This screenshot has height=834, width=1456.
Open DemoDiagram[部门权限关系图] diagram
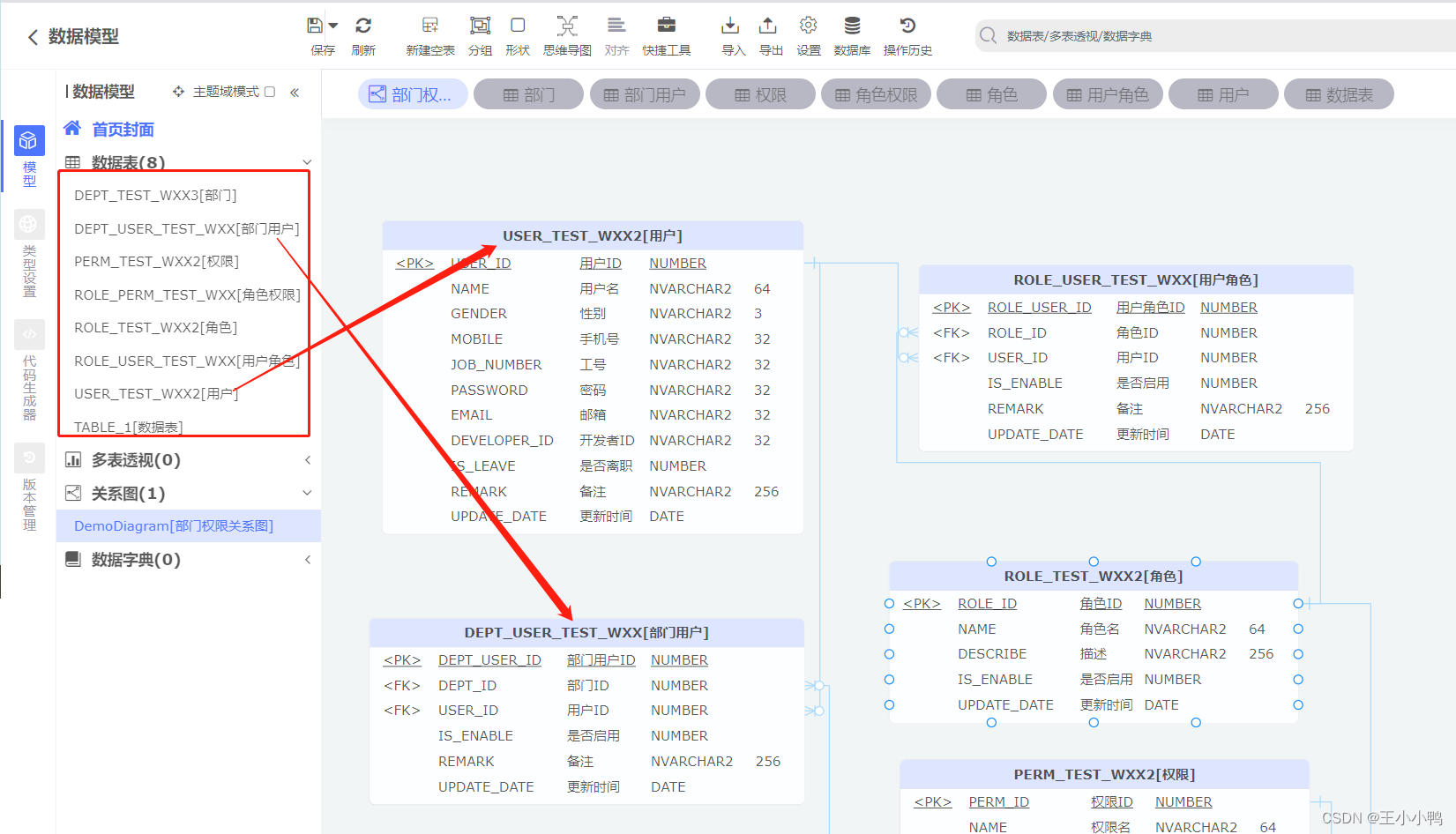pos(174,526)
